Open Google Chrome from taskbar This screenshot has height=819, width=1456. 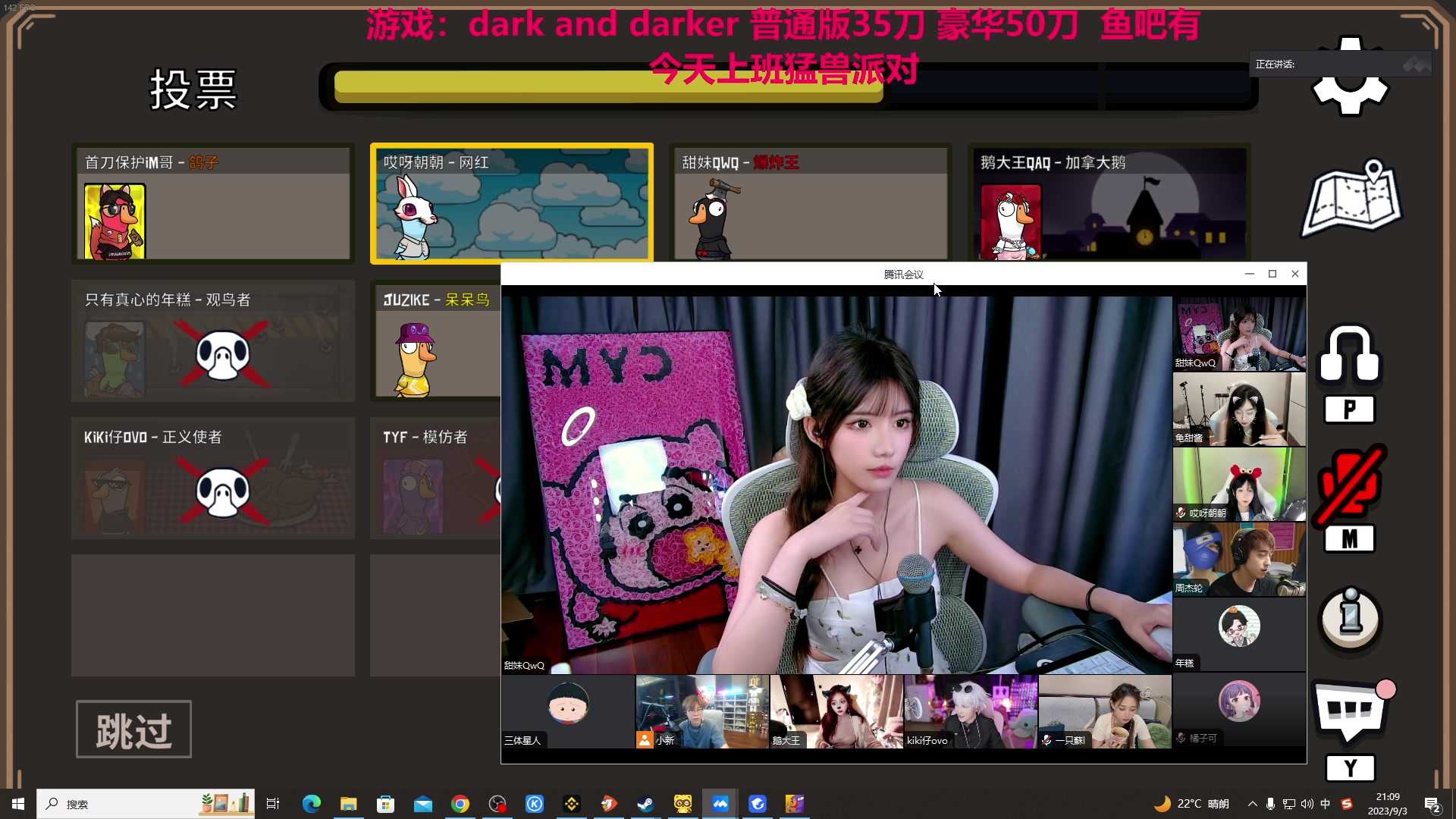point(460,804)
